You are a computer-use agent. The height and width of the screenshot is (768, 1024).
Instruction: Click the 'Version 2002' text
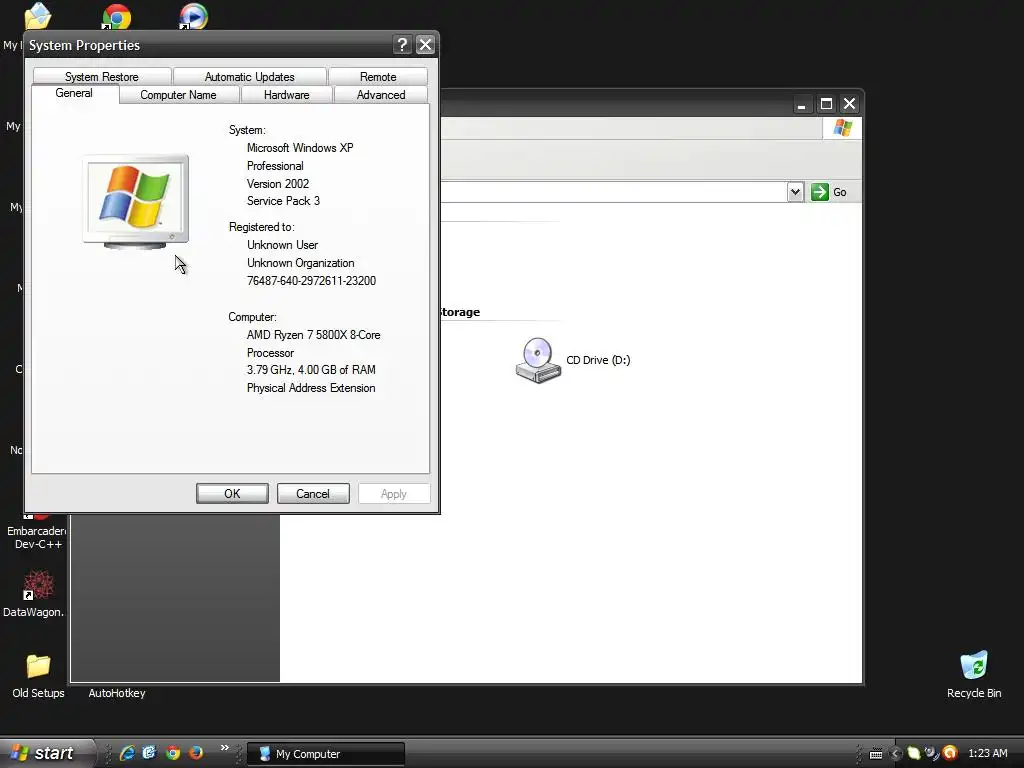pyautogui.click(x=278, y=184)
